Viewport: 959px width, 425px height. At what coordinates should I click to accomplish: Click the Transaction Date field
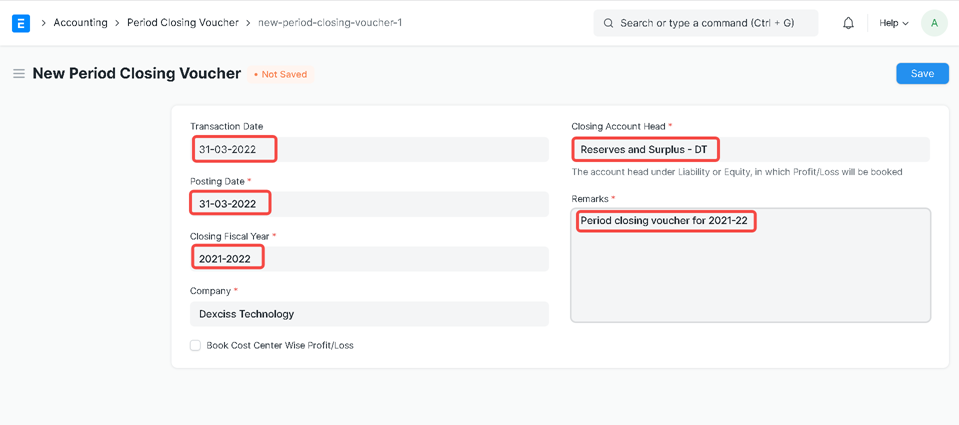pyautogui.click(x=368, y=149)
